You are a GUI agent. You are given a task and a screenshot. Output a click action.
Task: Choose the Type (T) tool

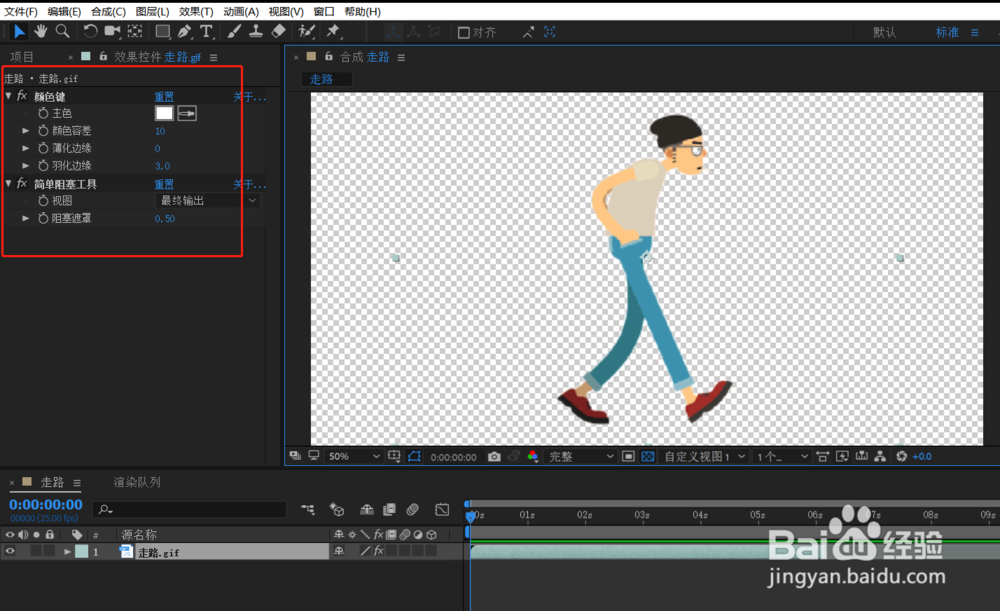[206, 32]
